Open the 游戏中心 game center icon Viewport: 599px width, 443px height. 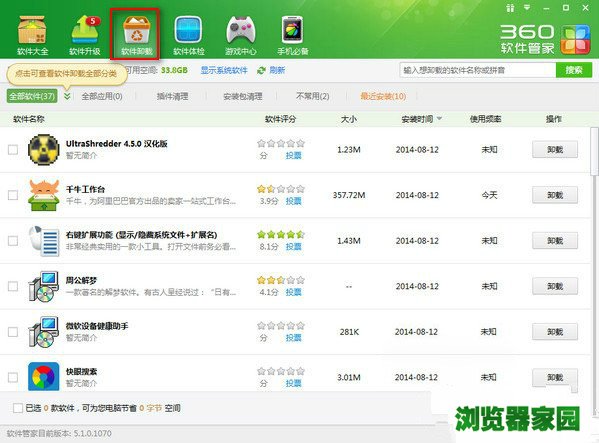click(240, 35)
